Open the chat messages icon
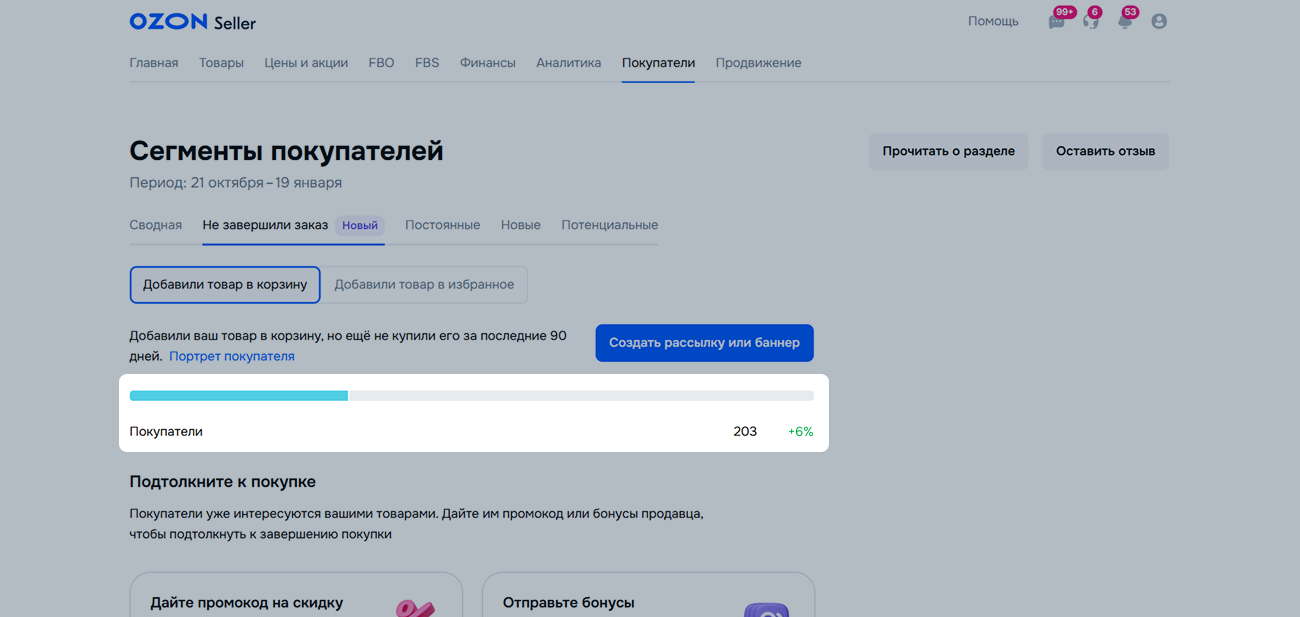This screenshot has height=617, width=1300. [1056, 22]
